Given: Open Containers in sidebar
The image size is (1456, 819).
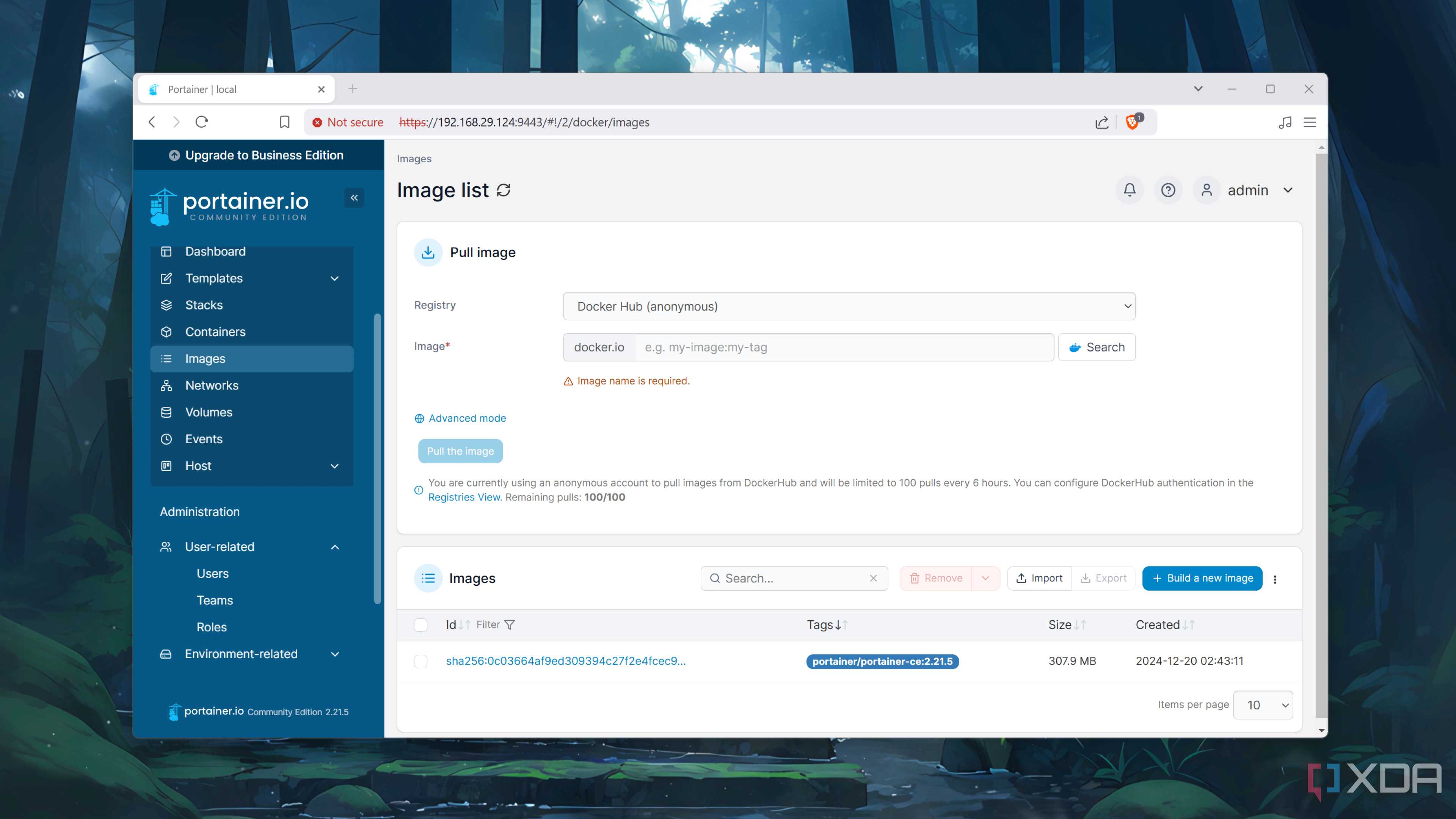Looking at the screenshot, I should 251,332.
